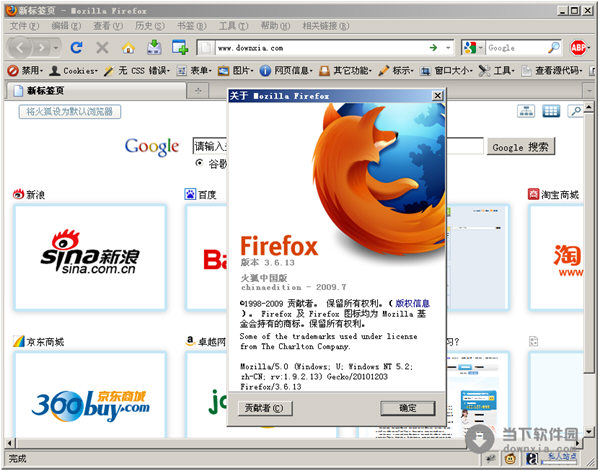Viewport: 600px width, 471px height.
Task: Open the Cookies toolbar dropdown
Action: [x=73, y=70]
